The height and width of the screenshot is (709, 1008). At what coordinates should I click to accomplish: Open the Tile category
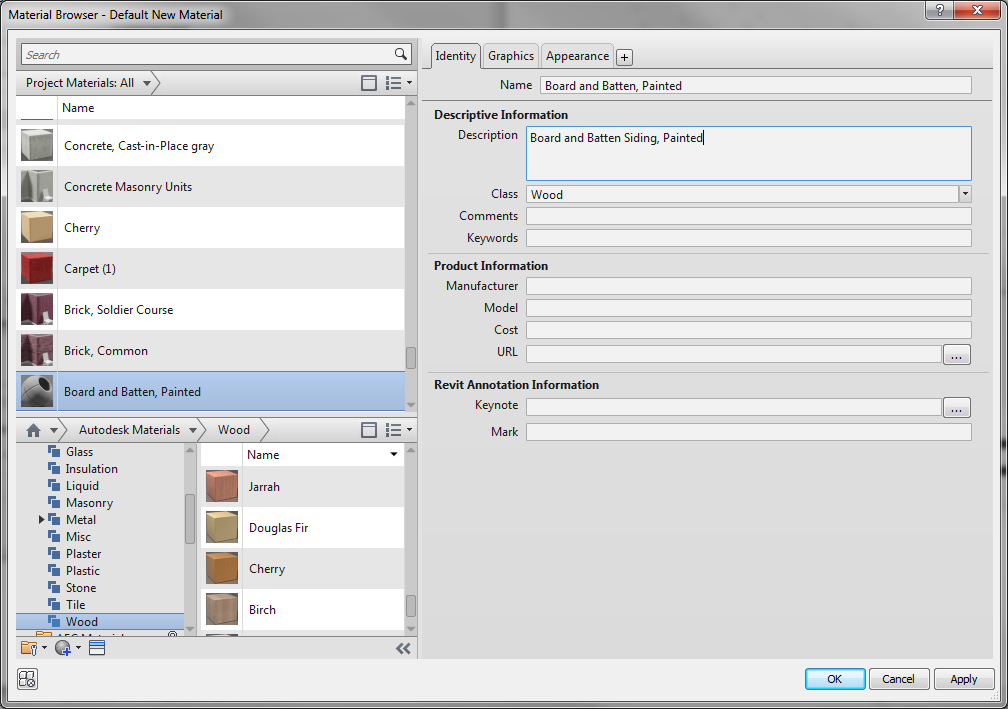[75, 604]
